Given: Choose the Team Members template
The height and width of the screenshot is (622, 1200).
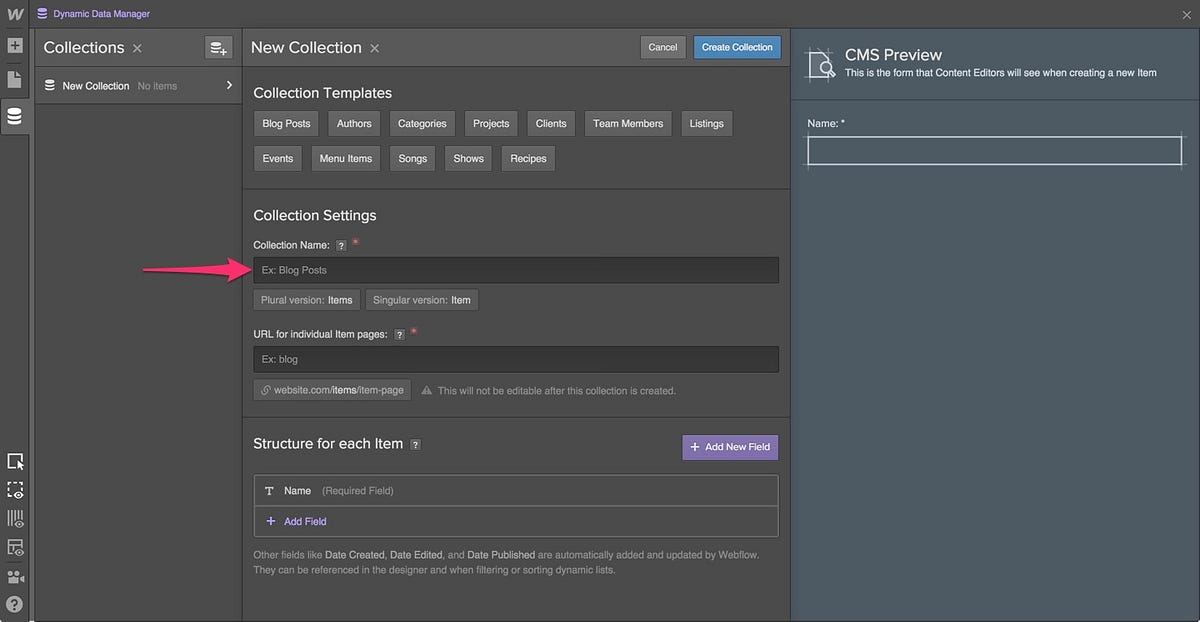Looking at the screenshot, I should tap(627, 124).
